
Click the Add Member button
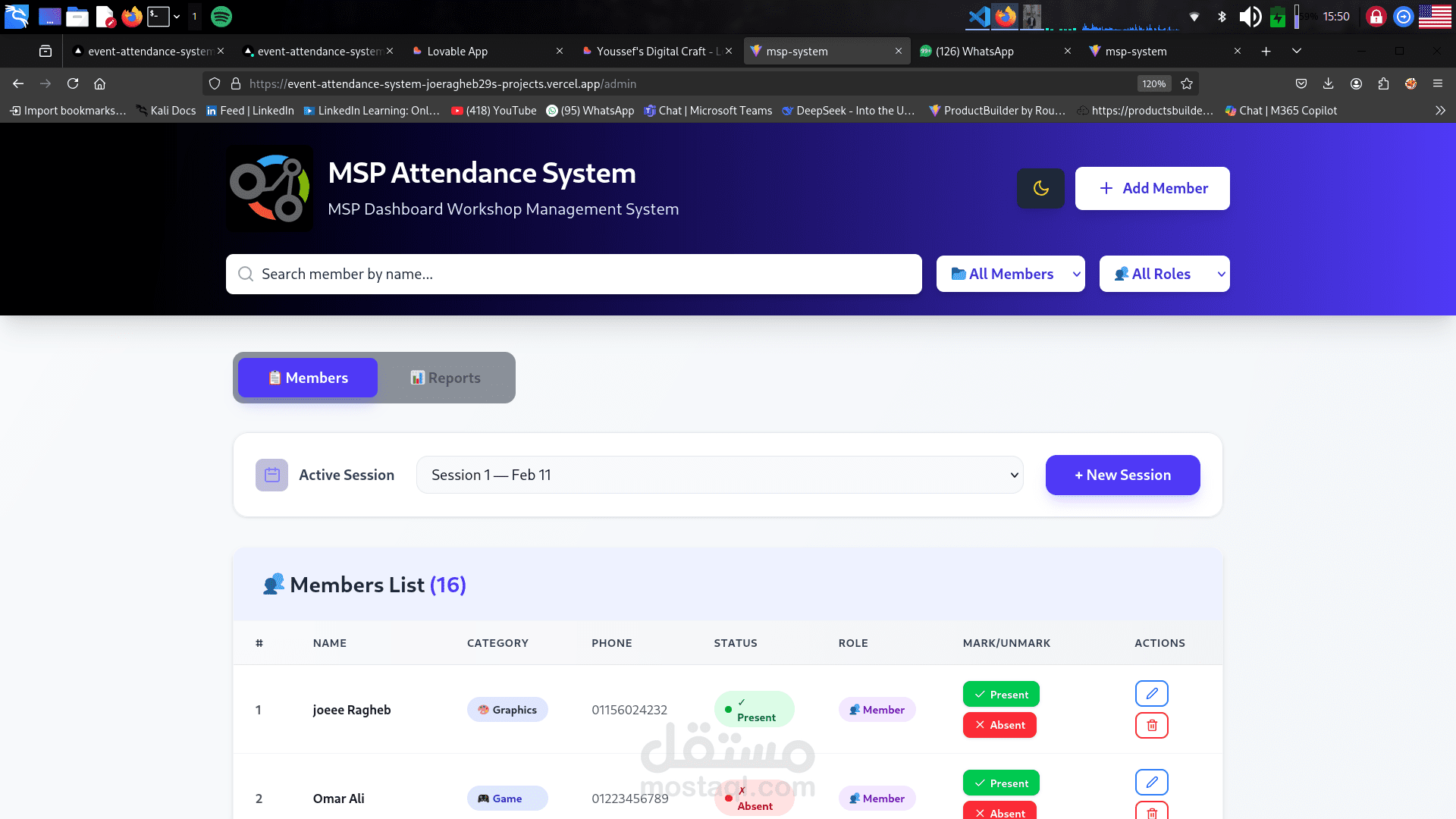tap(1152, 188)
